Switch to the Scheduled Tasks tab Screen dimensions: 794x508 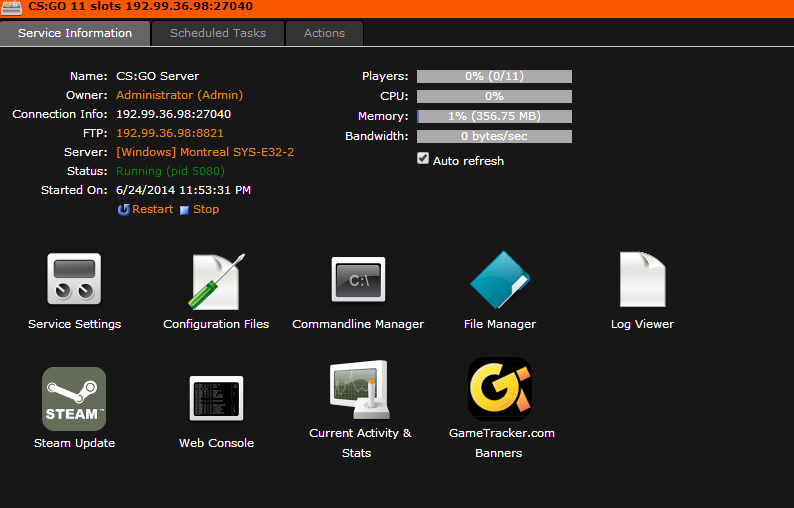point(218,33)
